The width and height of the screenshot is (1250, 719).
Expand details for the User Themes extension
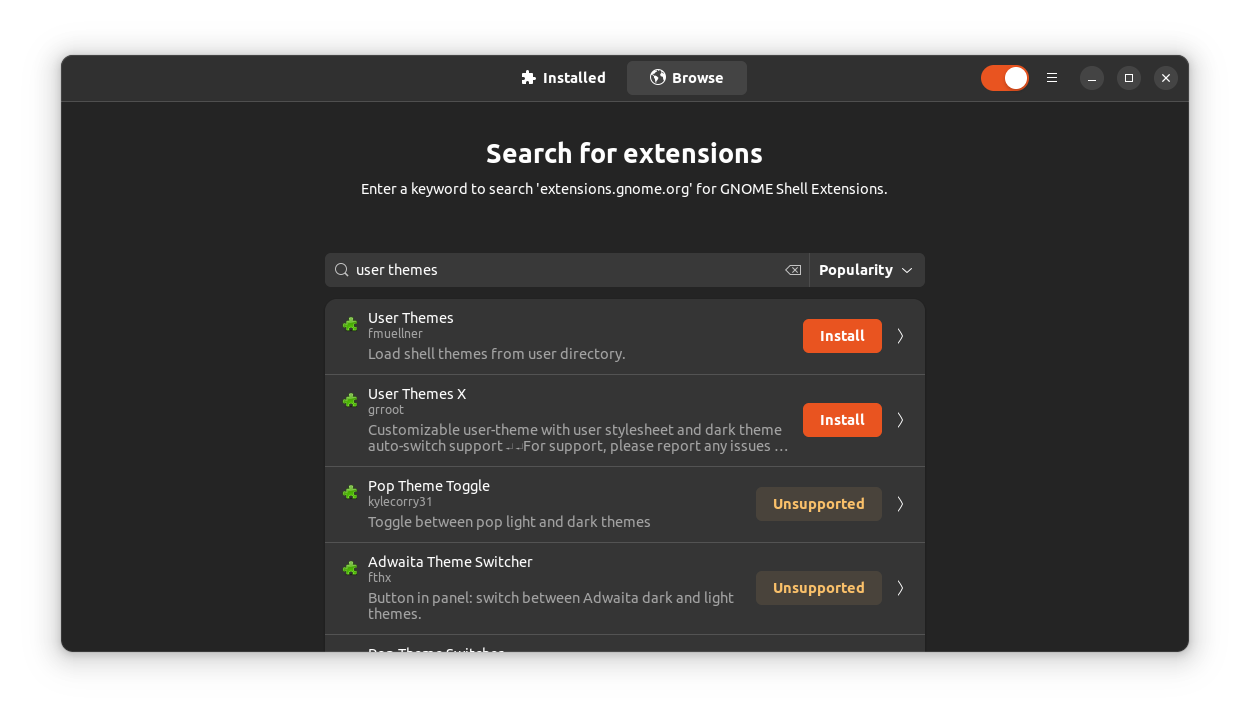[899, 336]
